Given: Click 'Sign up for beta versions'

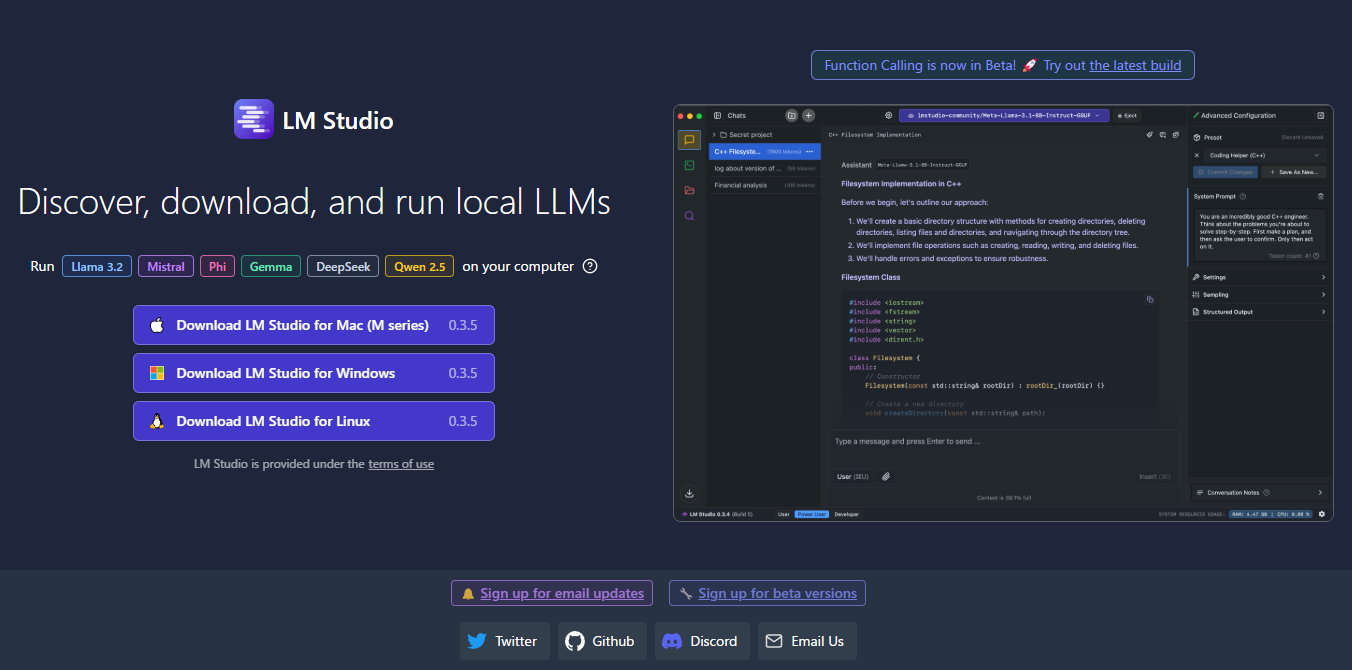Looking at the screenshot, I should [767, 593].
